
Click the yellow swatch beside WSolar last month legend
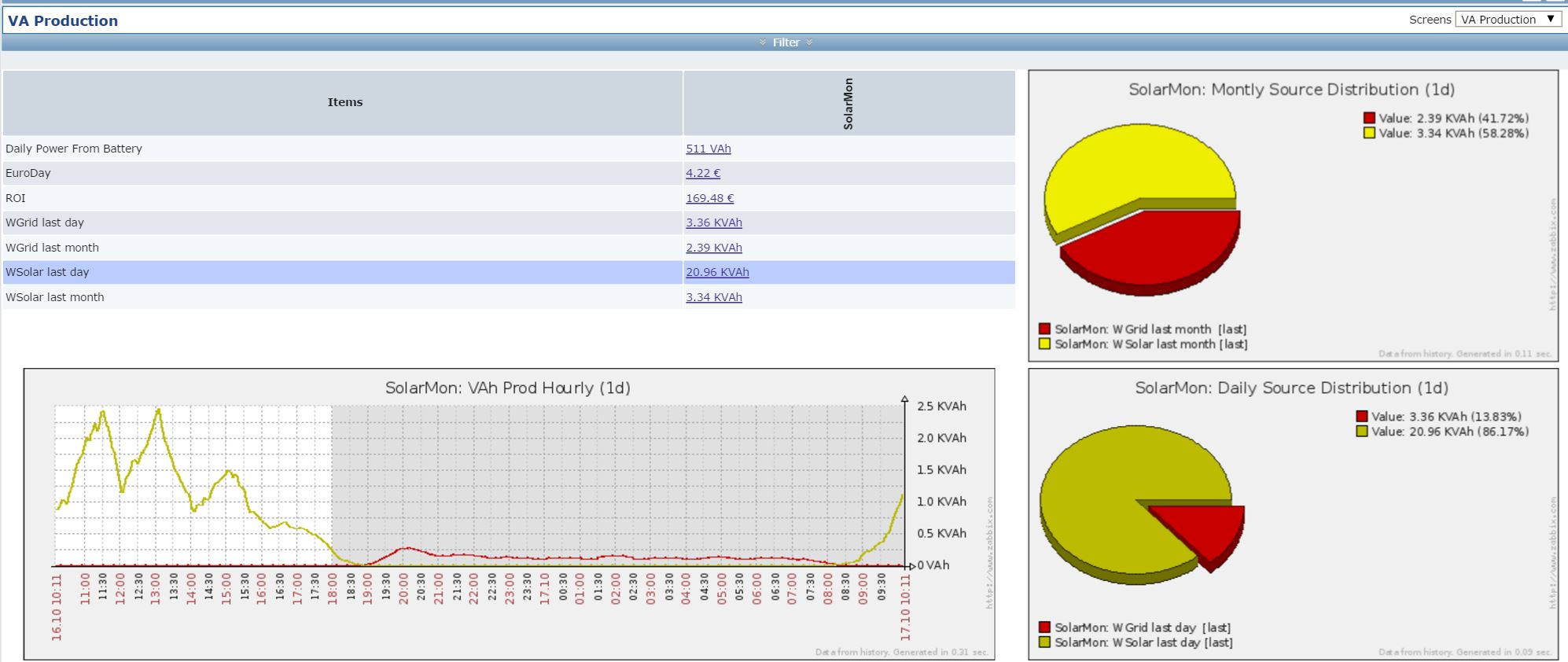click(1044, 344)
